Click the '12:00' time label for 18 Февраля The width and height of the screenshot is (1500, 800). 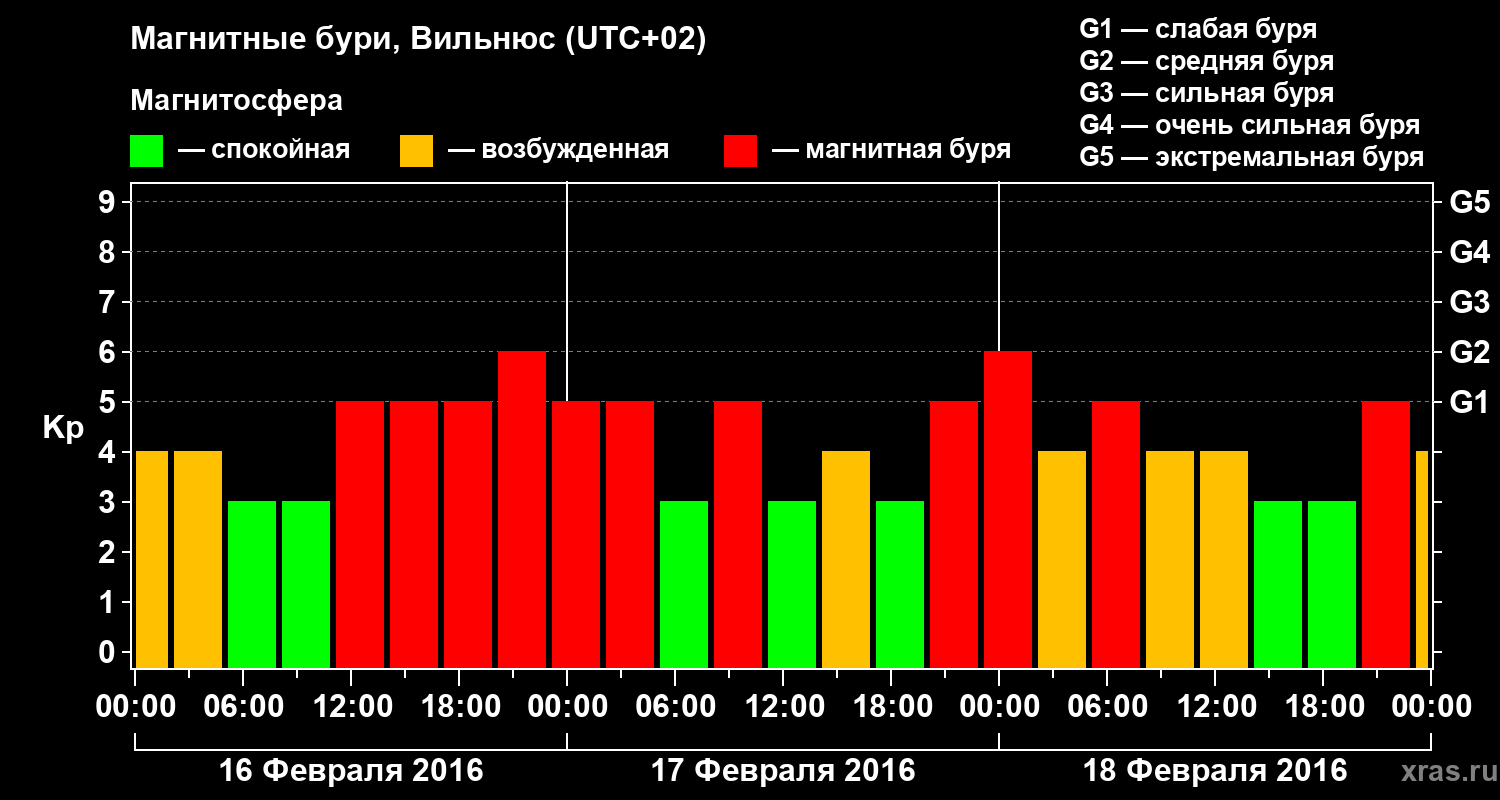[1215, 706]
